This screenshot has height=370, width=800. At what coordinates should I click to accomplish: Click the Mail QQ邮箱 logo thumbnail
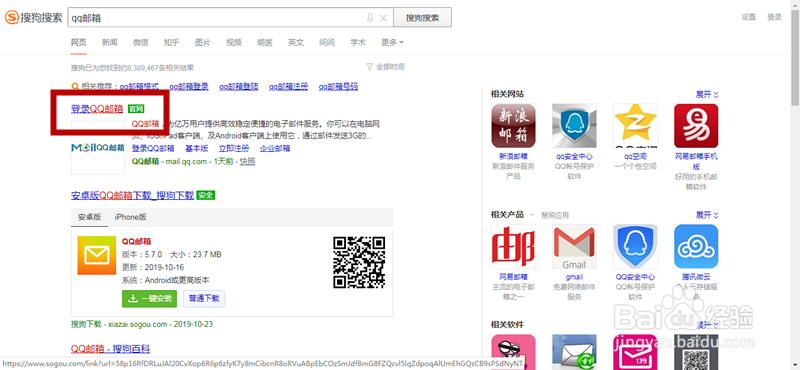pyautogui.click(x=98, y=147)
